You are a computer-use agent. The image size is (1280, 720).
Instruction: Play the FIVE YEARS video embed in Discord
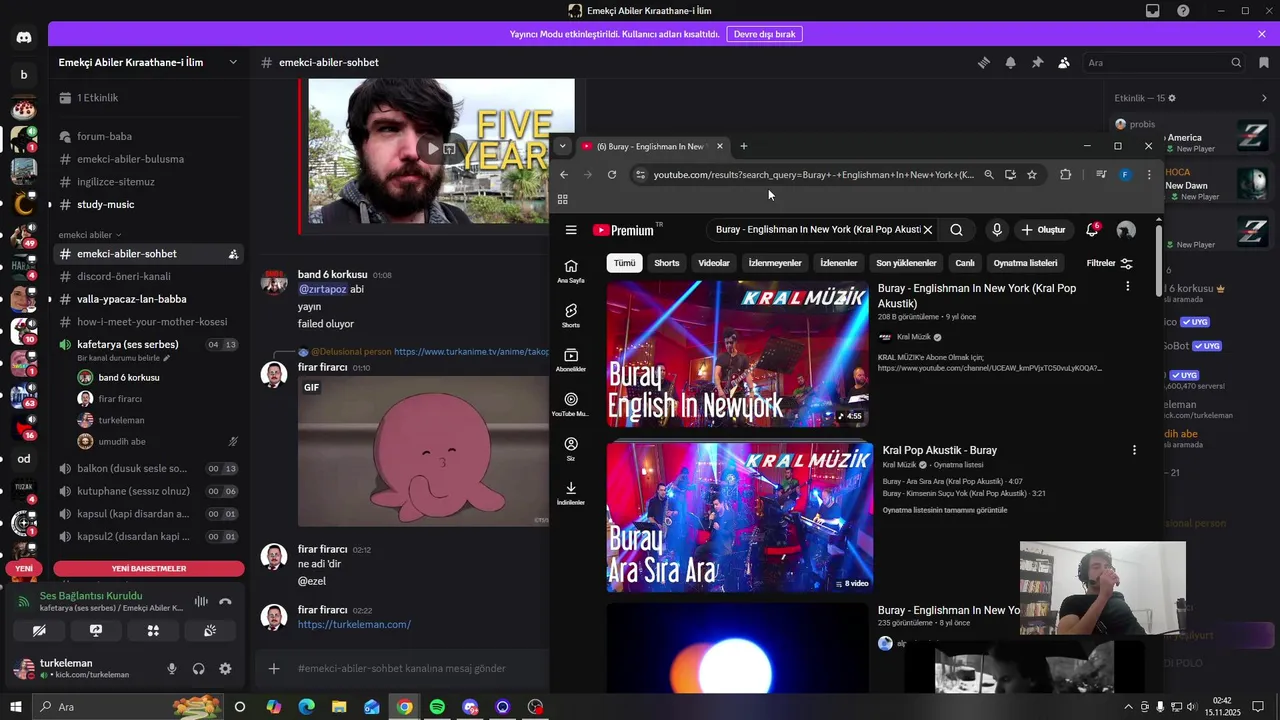point(433,149)
